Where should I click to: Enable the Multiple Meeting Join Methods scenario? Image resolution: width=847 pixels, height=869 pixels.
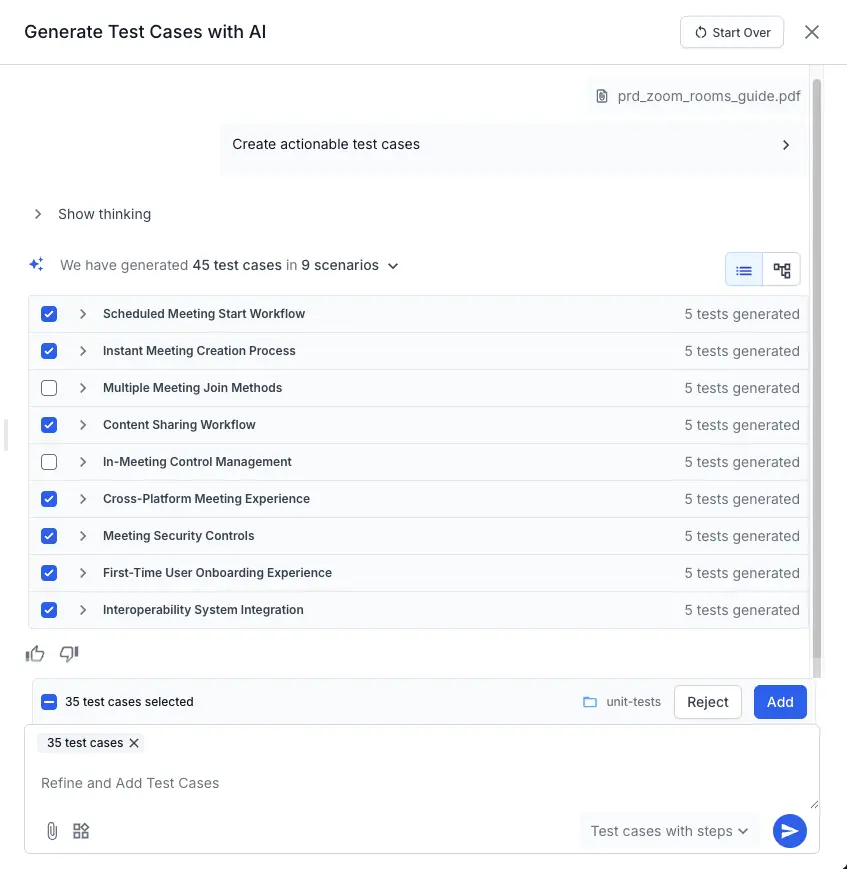49,387
